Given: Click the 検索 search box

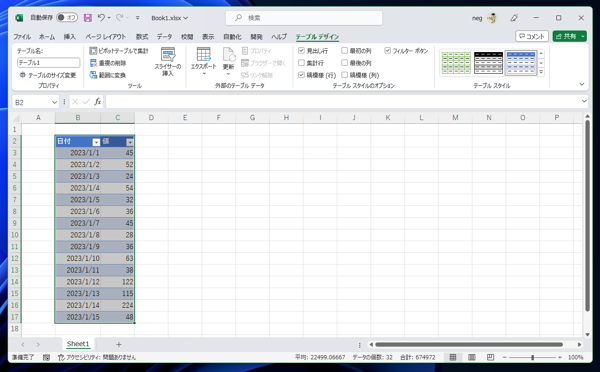Looking at the screenshot, I should (304, 18).
